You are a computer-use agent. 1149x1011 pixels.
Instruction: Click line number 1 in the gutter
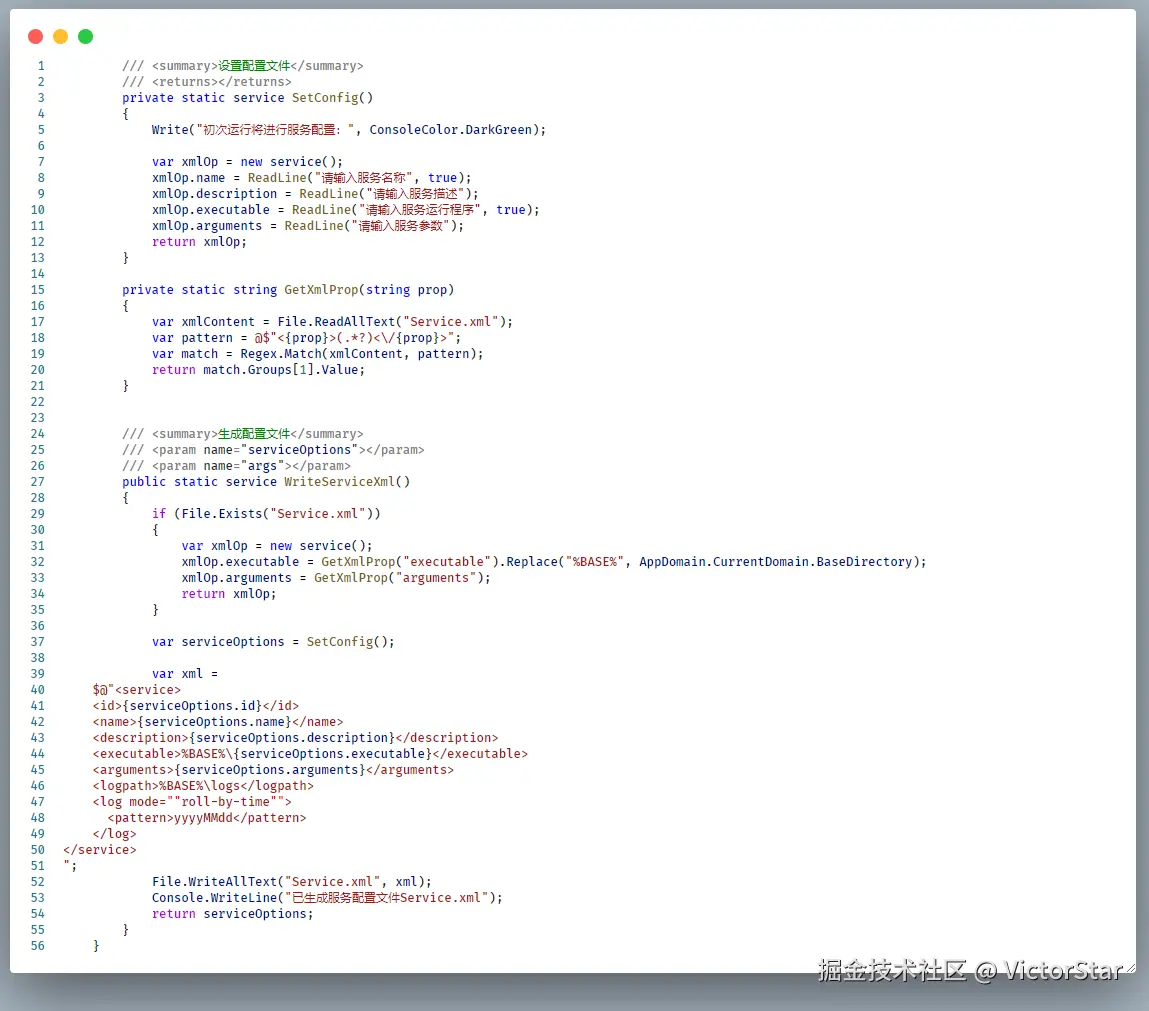tap(41, 66)
